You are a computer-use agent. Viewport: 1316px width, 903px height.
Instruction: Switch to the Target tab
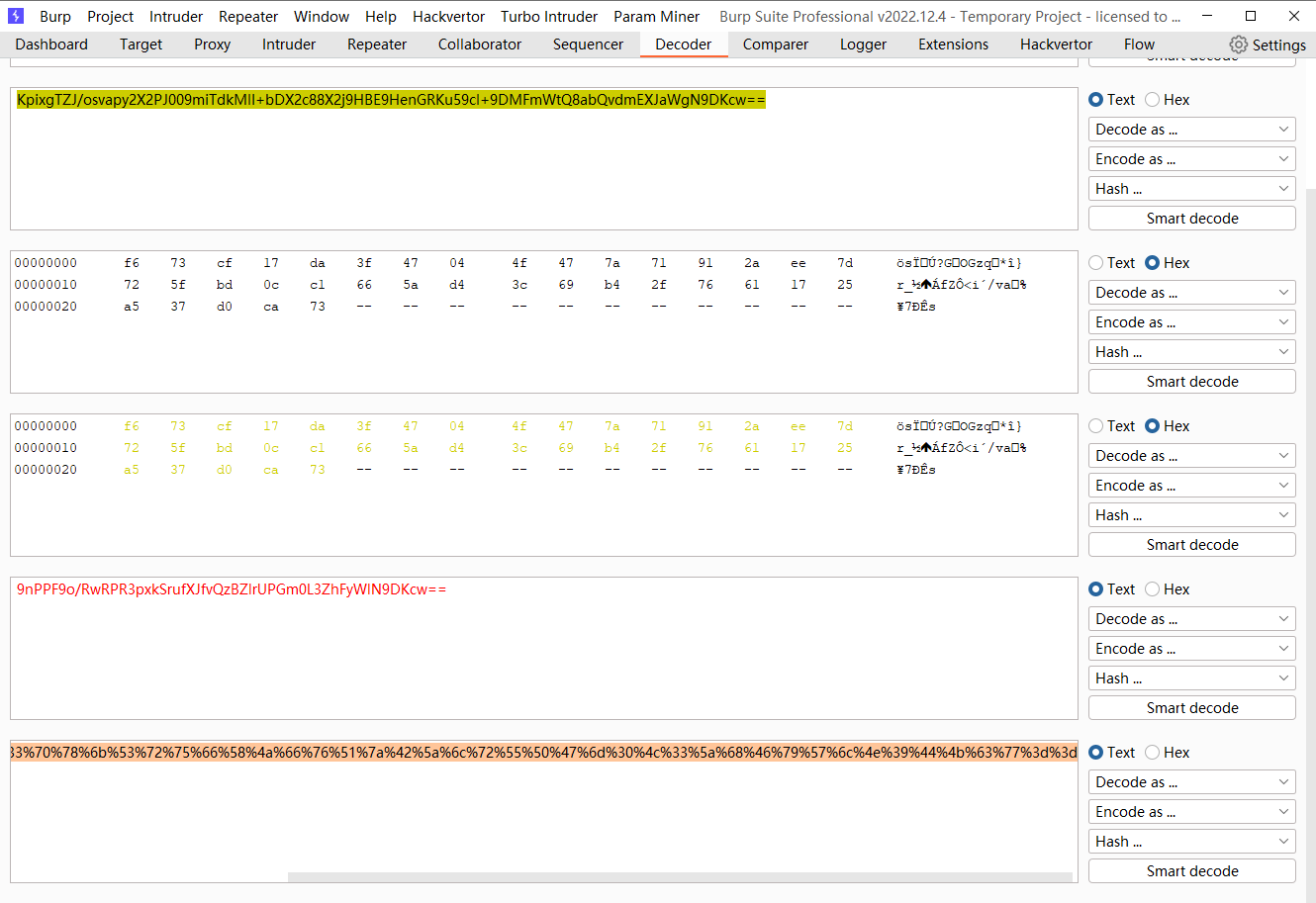[141, 45]
